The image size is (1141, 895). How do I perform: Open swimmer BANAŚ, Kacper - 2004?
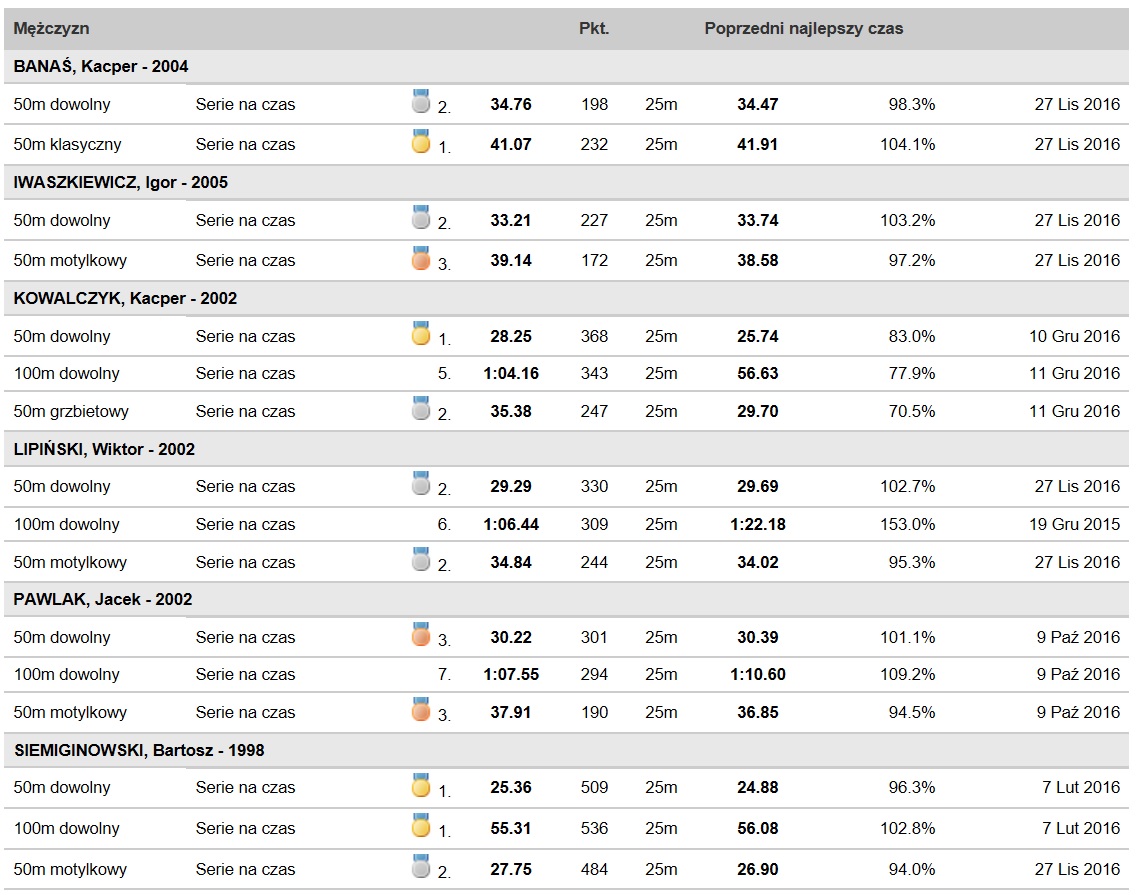(100, 66)
